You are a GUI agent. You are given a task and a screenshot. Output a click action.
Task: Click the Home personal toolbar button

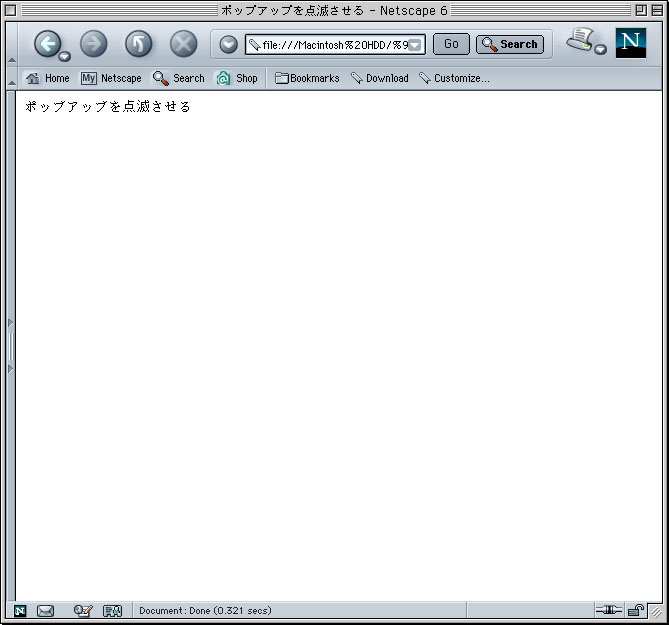[47, 78]
